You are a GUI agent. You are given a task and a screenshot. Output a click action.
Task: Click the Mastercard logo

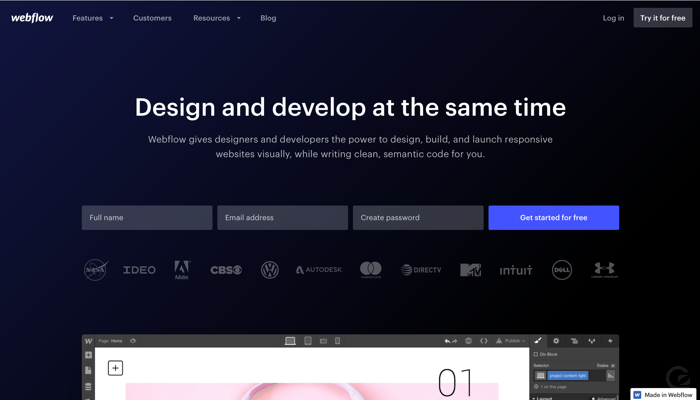[x=371, y=270]
